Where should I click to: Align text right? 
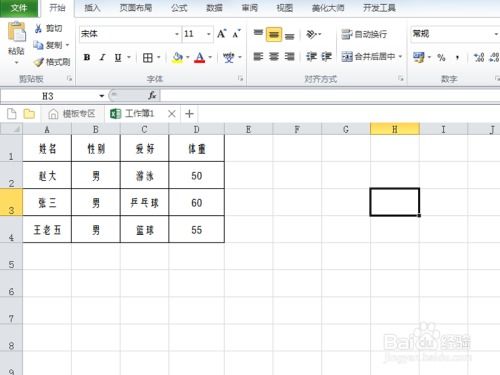[289, 57]
